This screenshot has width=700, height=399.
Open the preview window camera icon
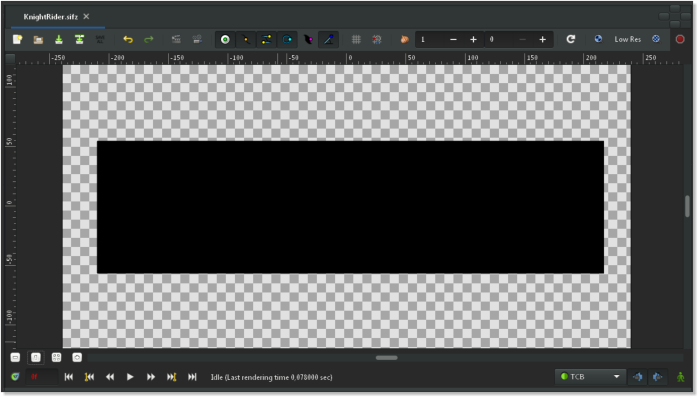pos(197,39)
